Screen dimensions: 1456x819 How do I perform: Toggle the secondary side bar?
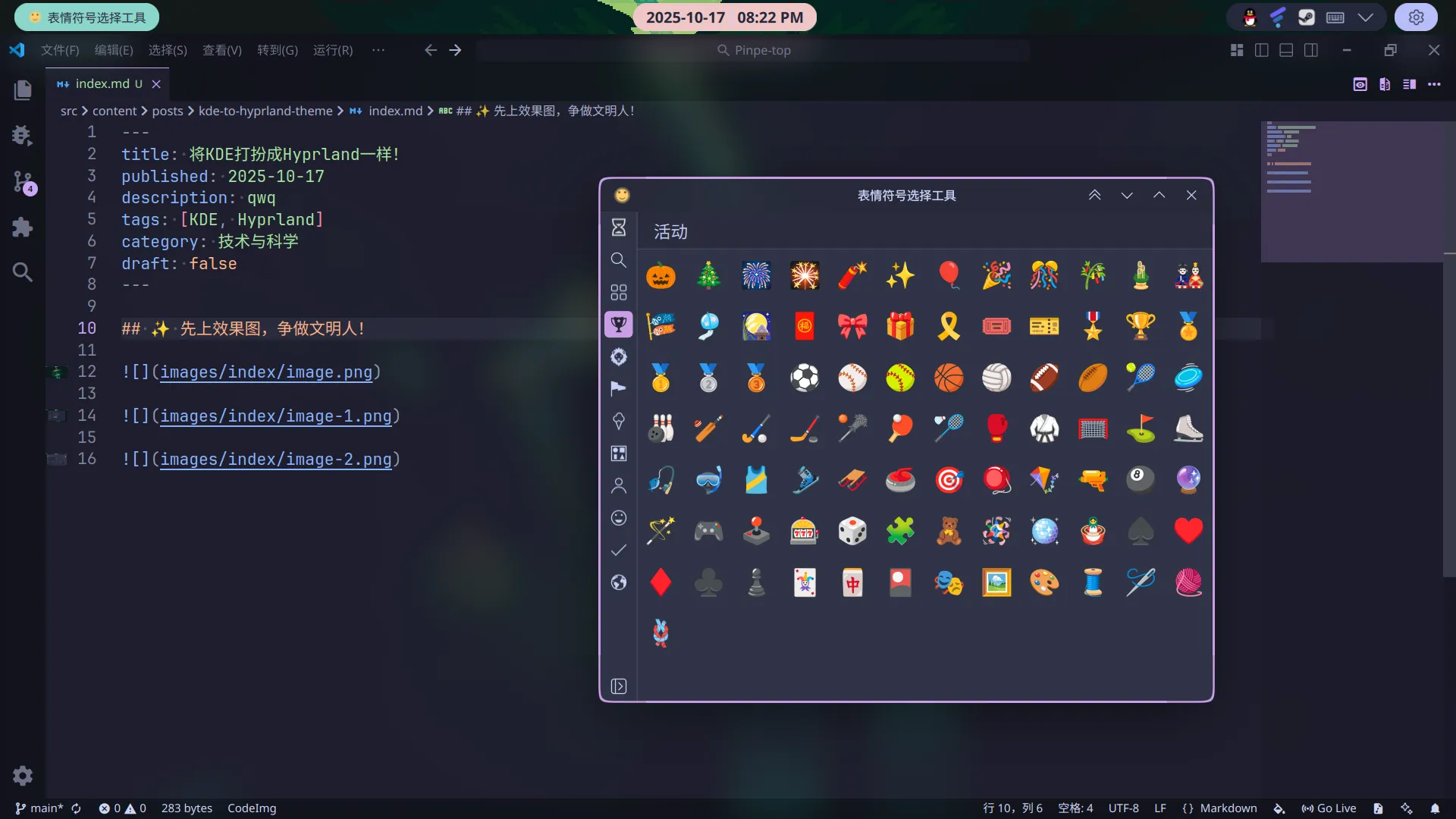coord(1311,50)
